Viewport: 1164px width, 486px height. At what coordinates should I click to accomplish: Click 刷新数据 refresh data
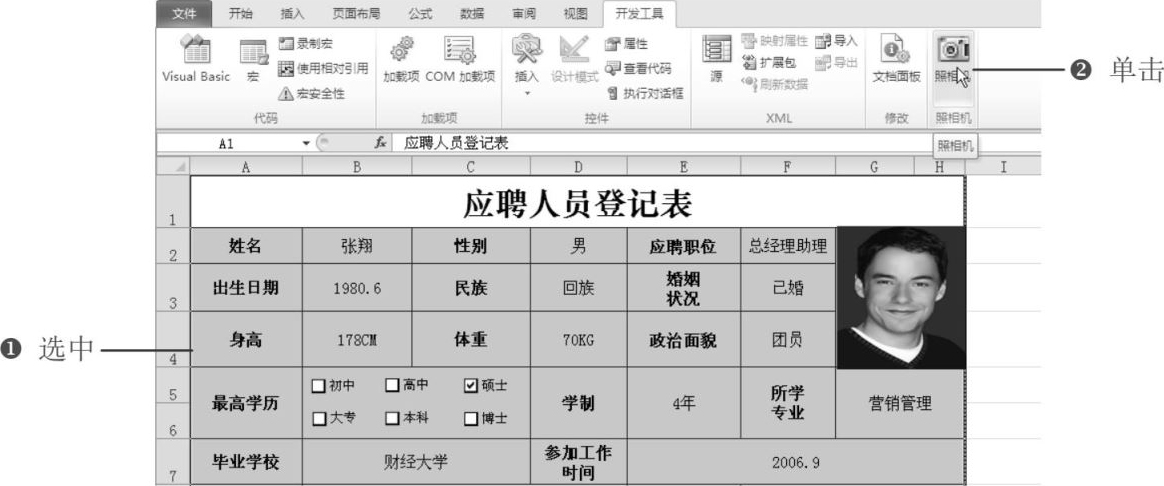click(x=774, y=84)
